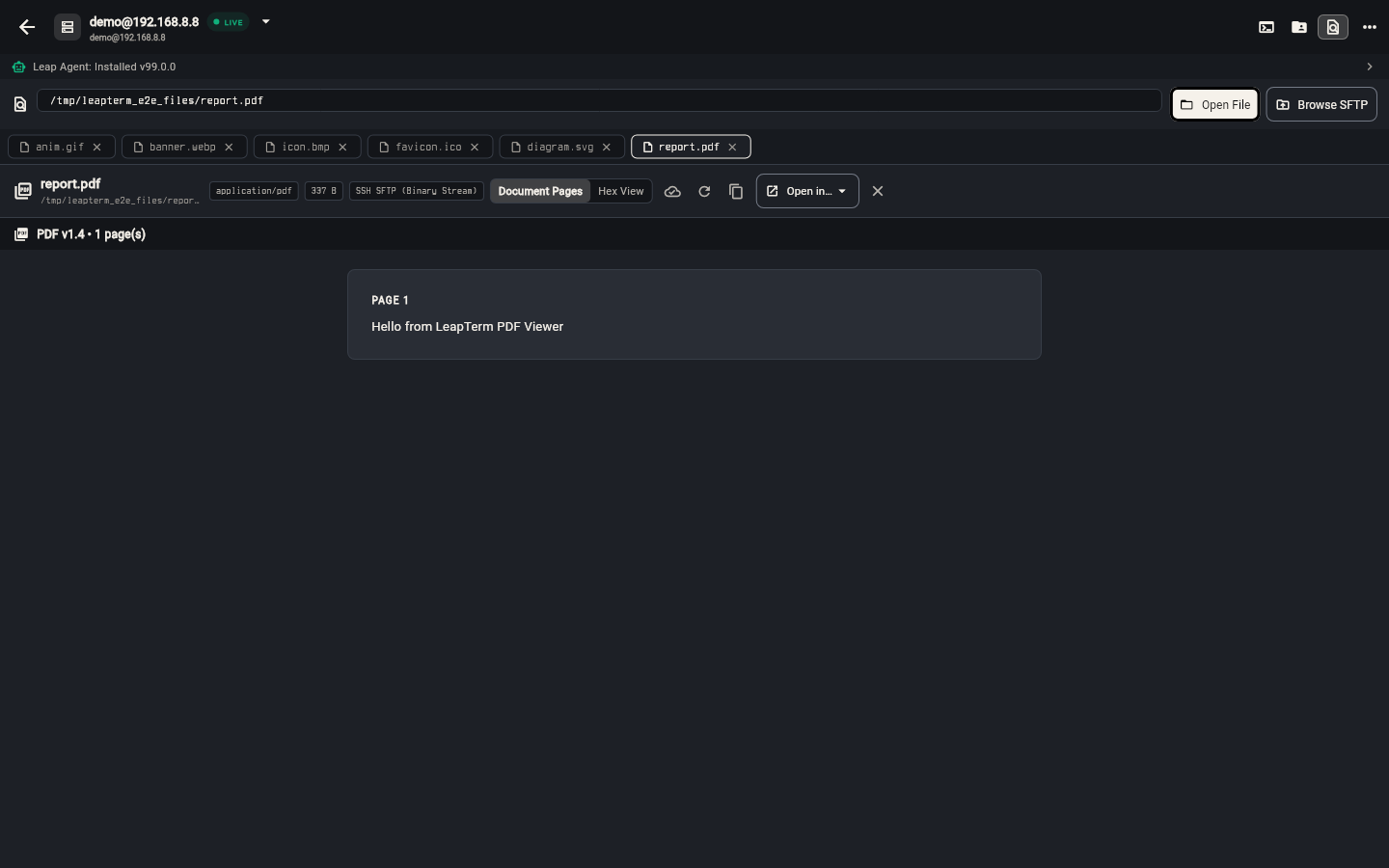Click the cloud sync status icon

click(x=672, y=191)
